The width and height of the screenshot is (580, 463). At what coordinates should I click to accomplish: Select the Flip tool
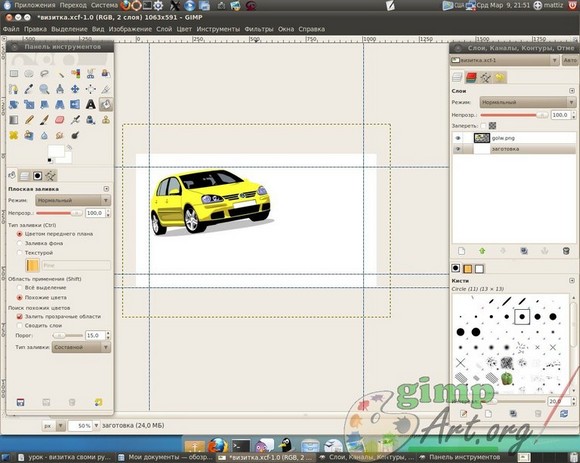[x=75, y=105]
